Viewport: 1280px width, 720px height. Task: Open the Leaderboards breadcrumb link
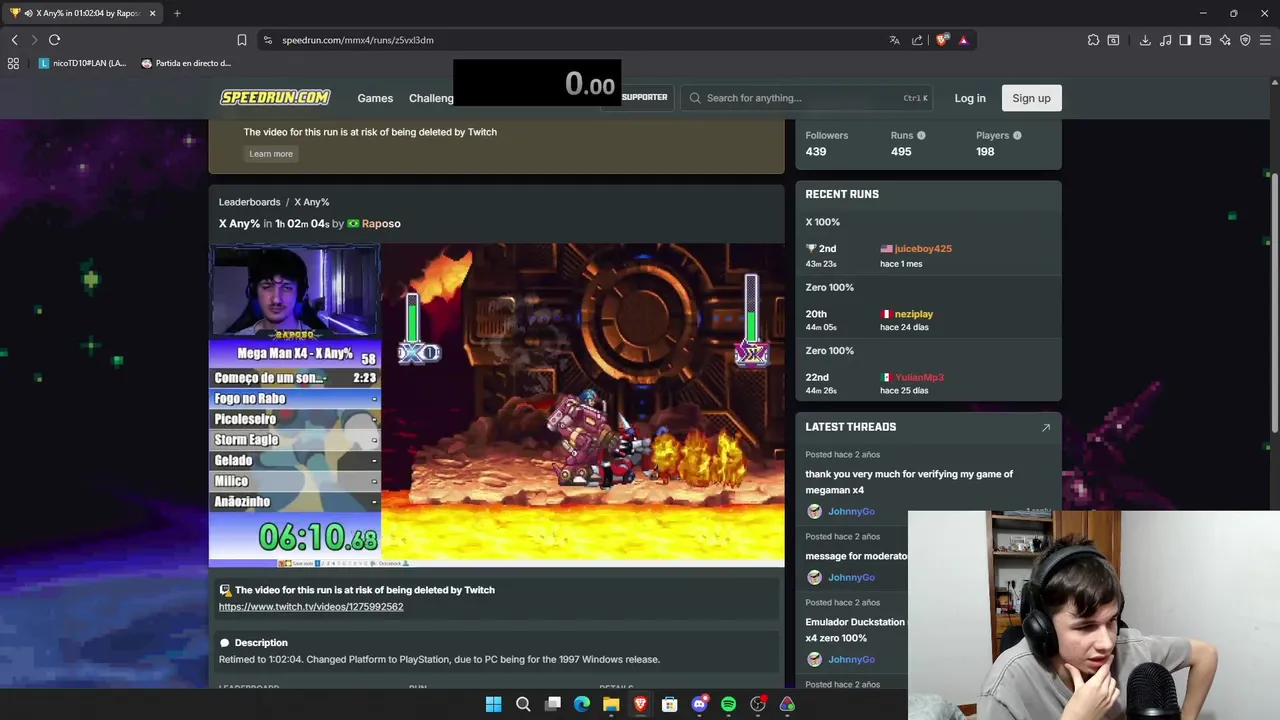coord(250,202)
